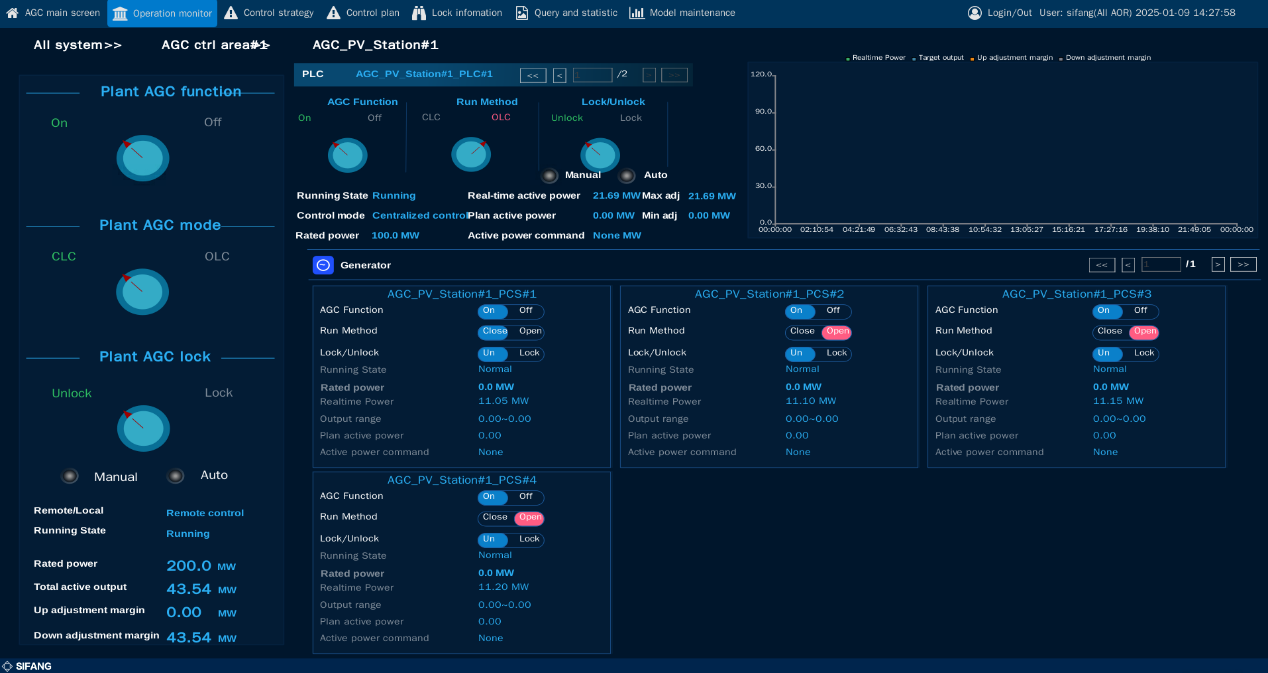
Task: Select Auto radio under Plant AGC lock
Action: [176, 476]
